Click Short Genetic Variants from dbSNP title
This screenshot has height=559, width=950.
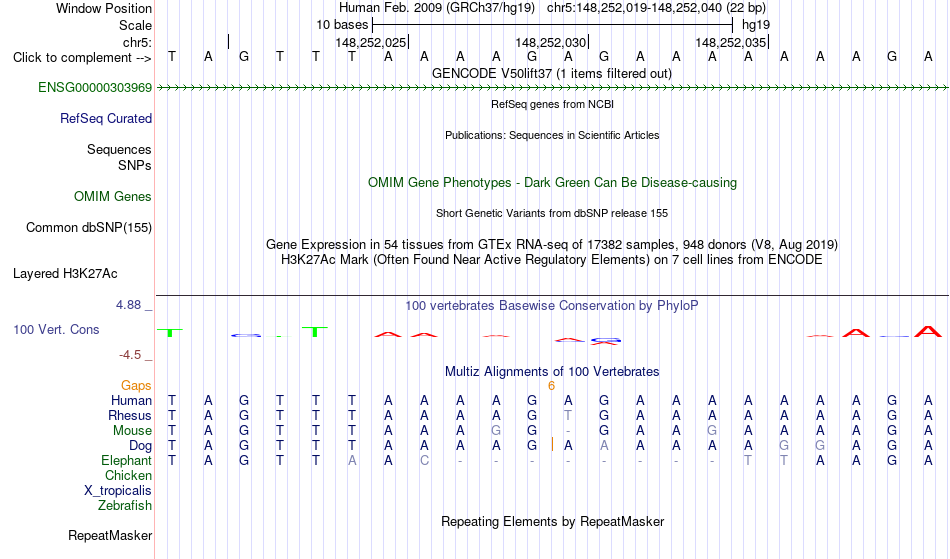(x=552, y=213)
